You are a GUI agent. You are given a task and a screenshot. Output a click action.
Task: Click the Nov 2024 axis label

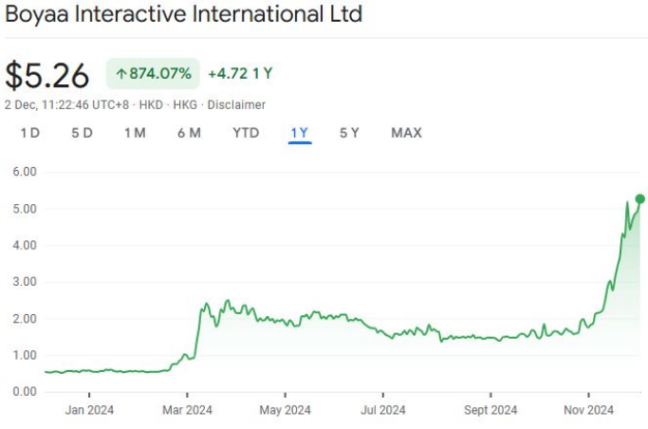588,409
